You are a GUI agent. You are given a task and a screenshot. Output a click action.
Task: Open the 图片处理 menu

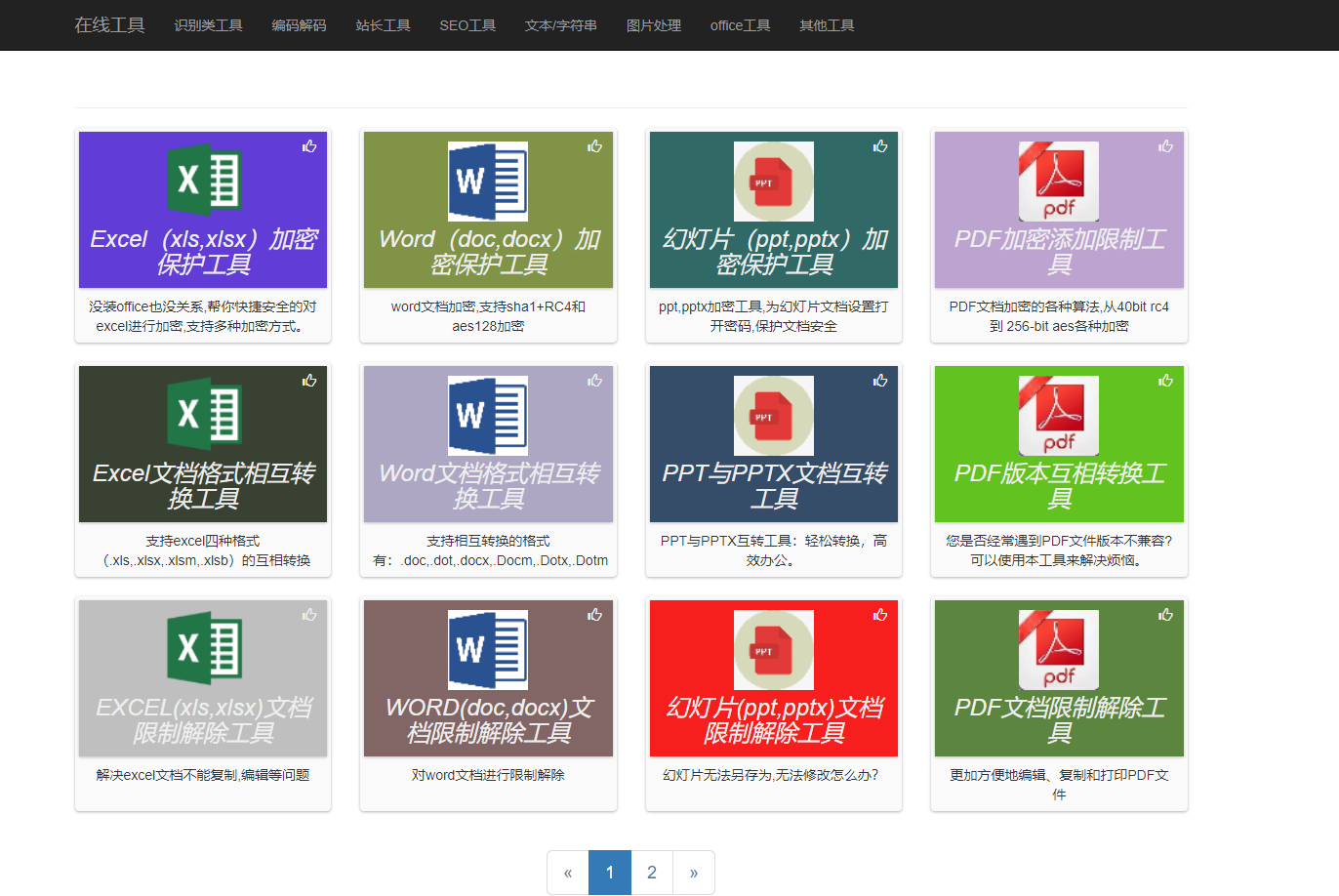click(x=654, y=25)
